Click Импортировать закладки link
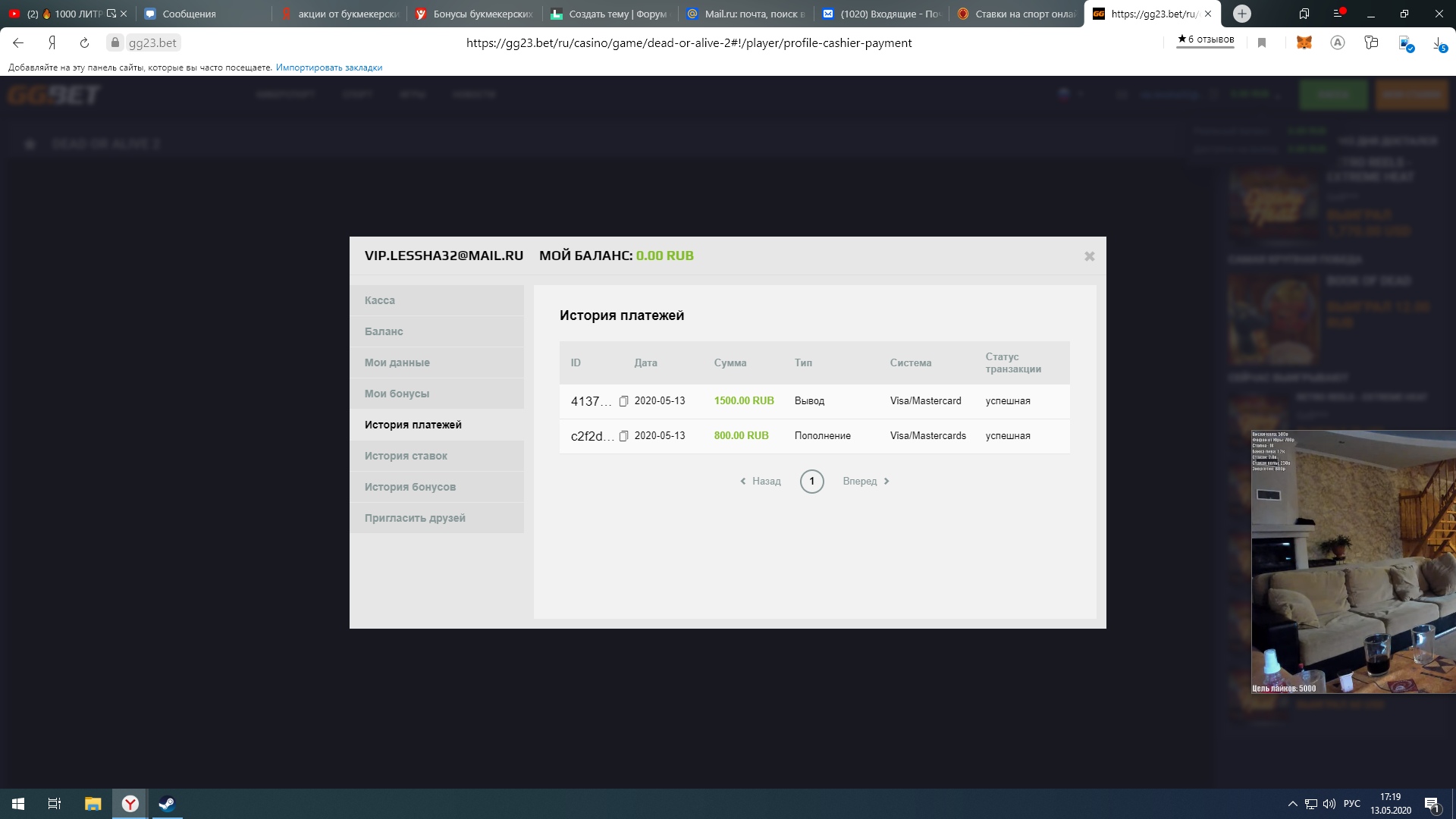 coord(328,67)
